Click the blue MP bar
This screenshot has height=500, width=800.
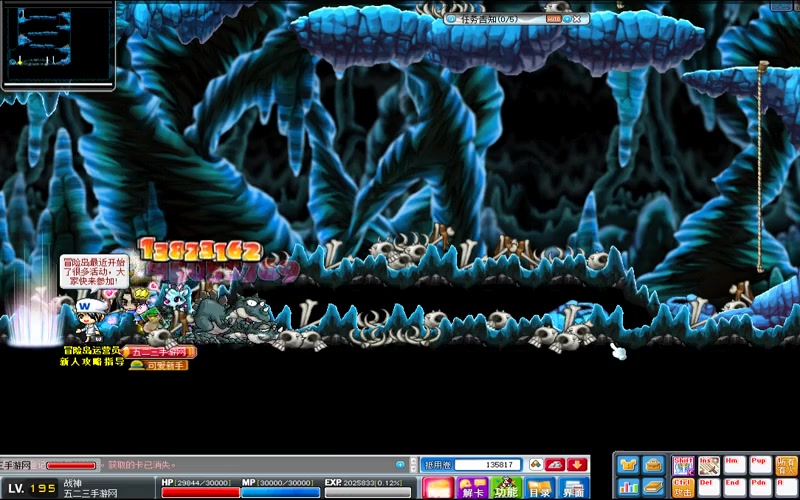281,492
